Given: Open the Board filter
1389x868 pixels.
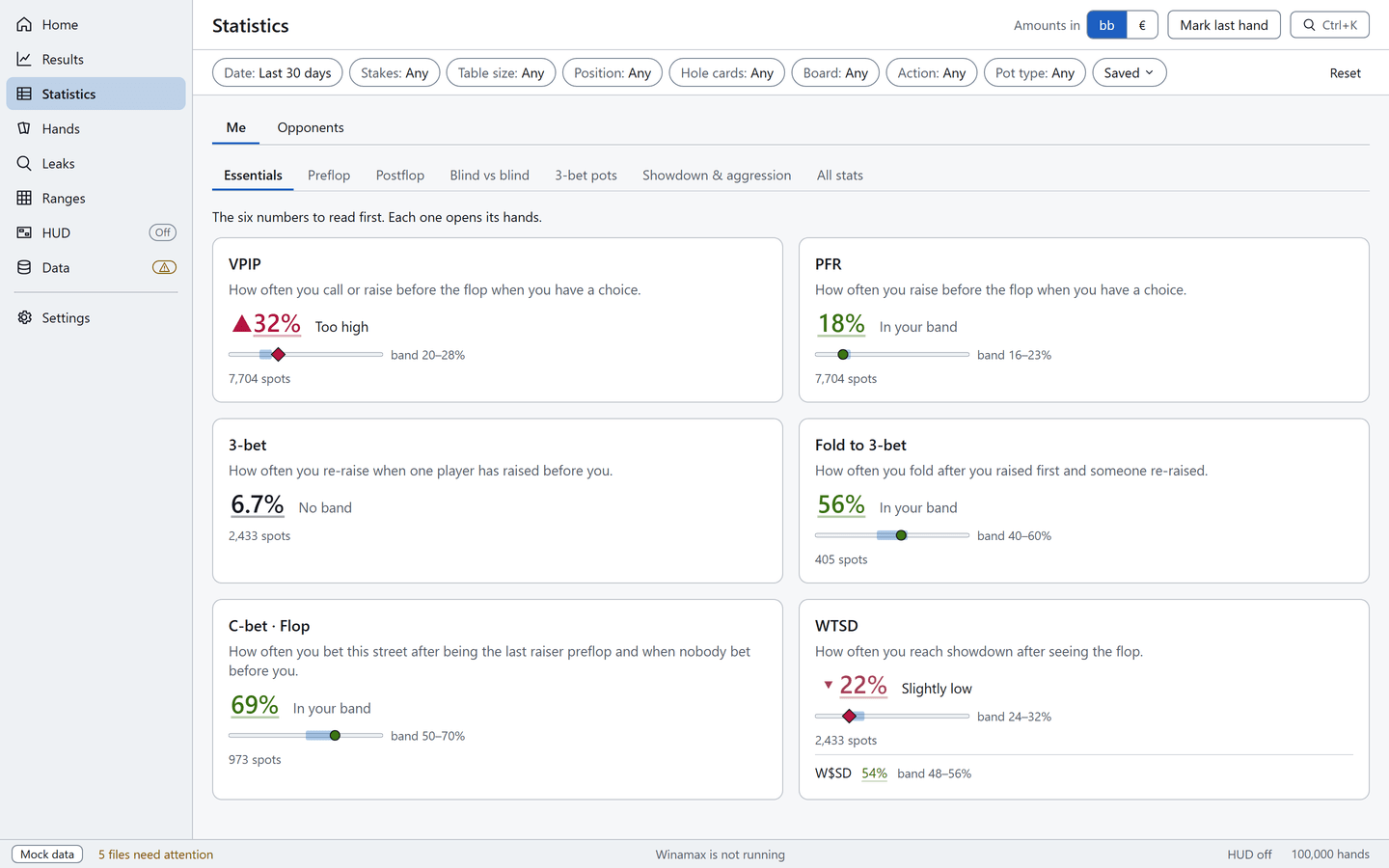Looking at the screenshot, I should [835, 72].
